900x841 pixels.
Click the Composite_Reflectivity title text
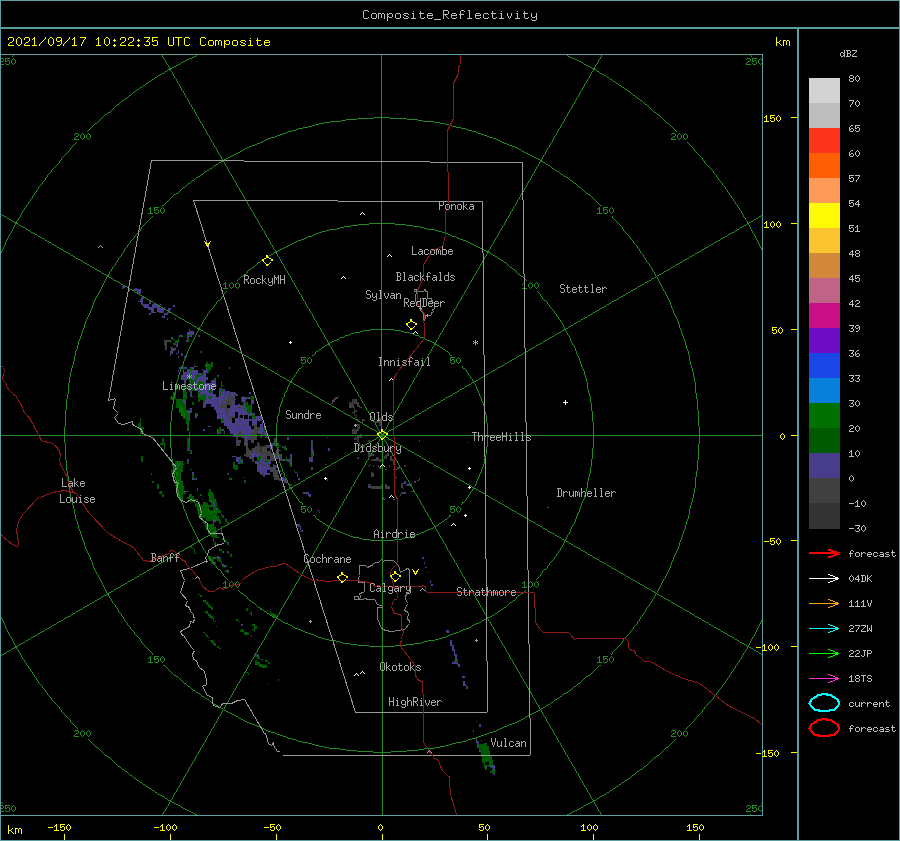click(x=450, y=15)
